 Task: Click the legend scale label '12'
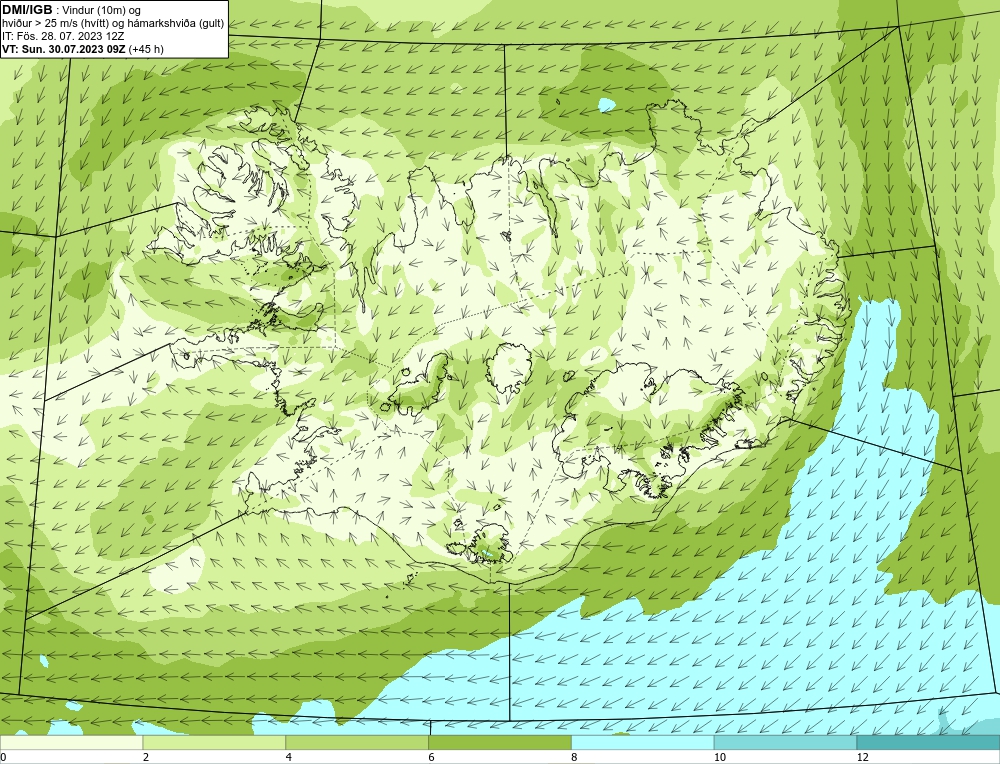(x=862, y=757)
